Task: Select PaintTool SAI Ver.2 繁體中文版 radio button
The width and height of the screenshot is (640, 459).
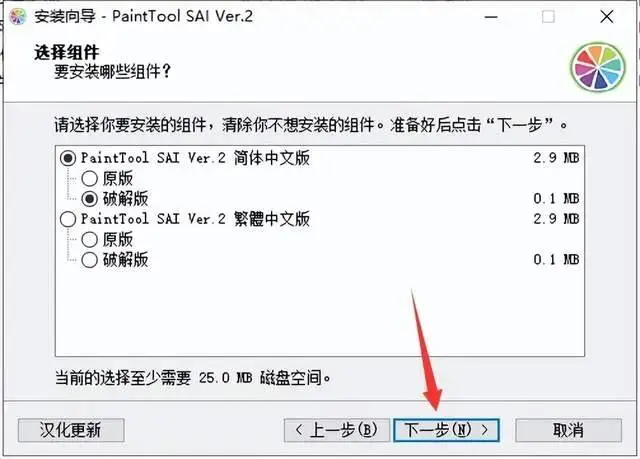Action: (x=68, y=219)
